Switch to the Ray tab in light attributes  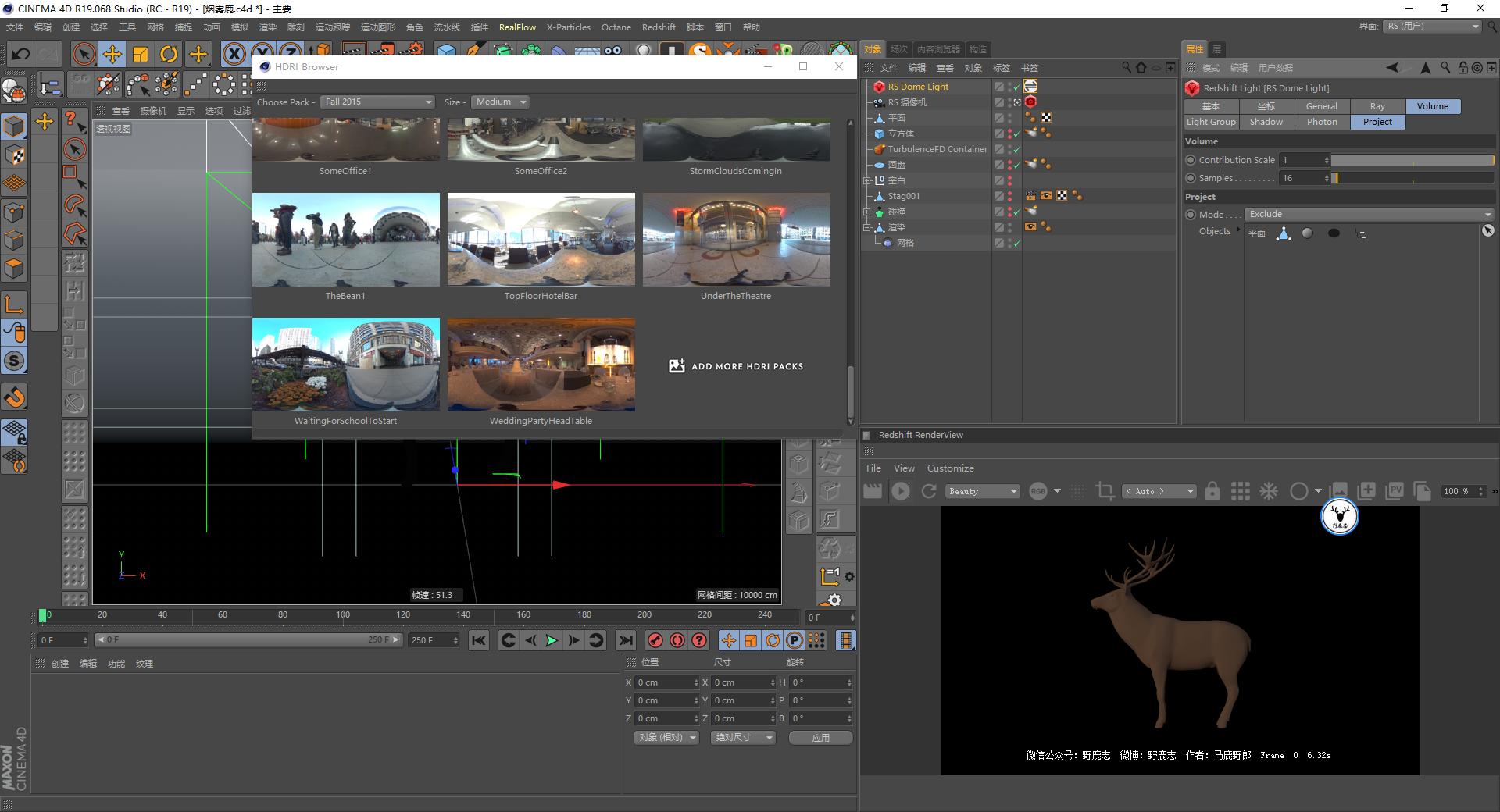click(1377, 106)
